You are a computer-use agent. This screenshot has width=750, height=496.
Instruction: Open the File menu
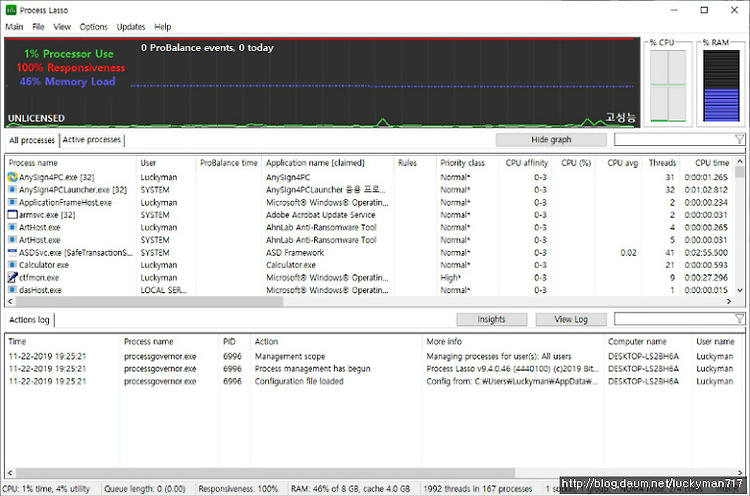coord(38,27)
